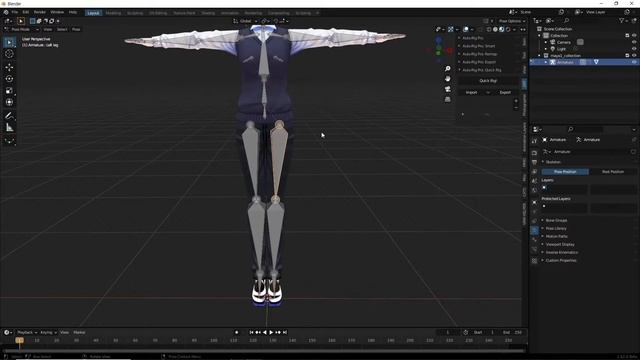Open the Global orientation dropdown
This screenshot has width=640, height=360.
pyautogui.click(x=245, y=21)
